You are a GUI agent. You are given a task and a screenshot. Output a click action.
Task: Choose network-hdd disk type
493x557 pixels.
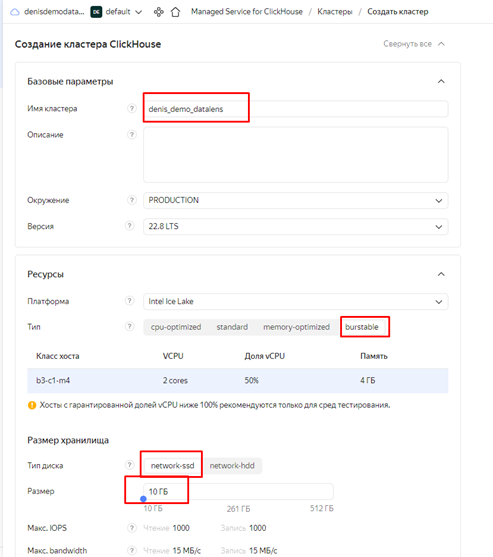coord(232,466)
